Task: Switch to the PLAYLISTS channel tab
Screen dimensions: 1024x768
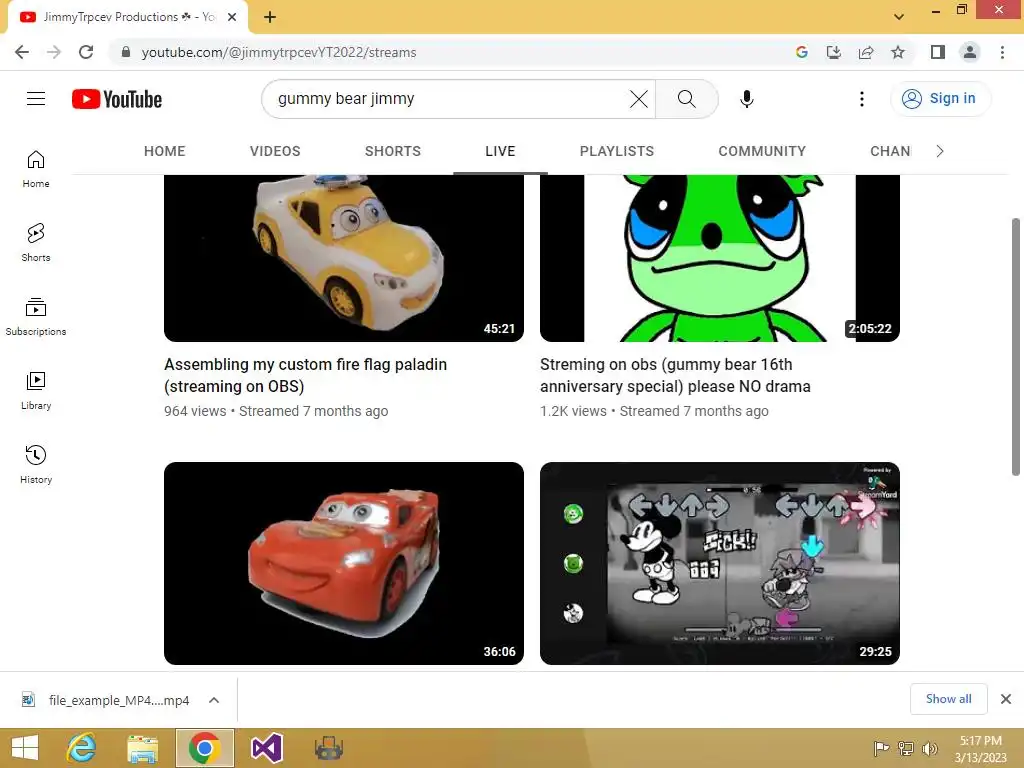Action: [616, 152]
